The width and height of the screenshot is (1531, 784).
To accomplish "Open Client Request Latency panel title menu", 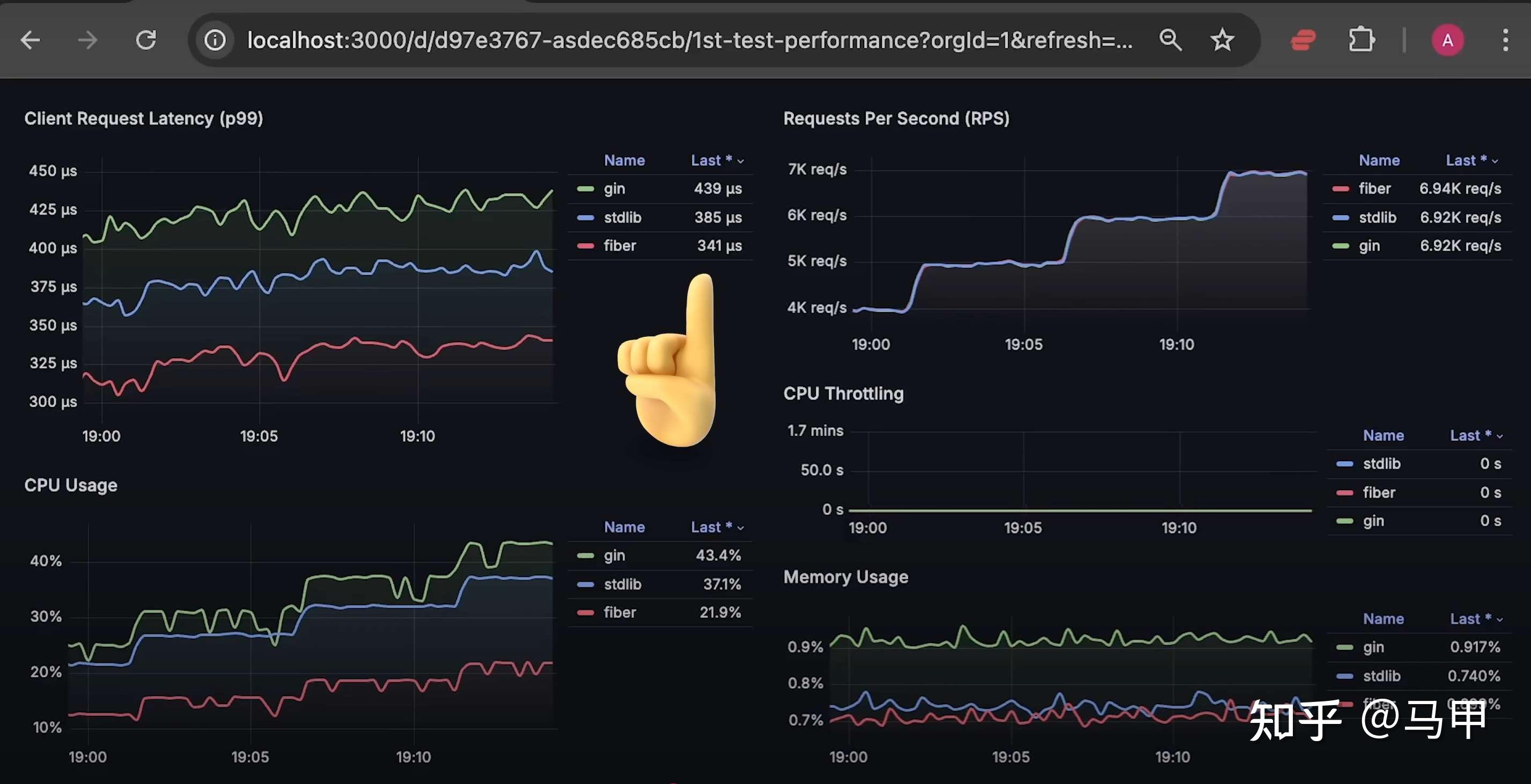I will 143,118.
